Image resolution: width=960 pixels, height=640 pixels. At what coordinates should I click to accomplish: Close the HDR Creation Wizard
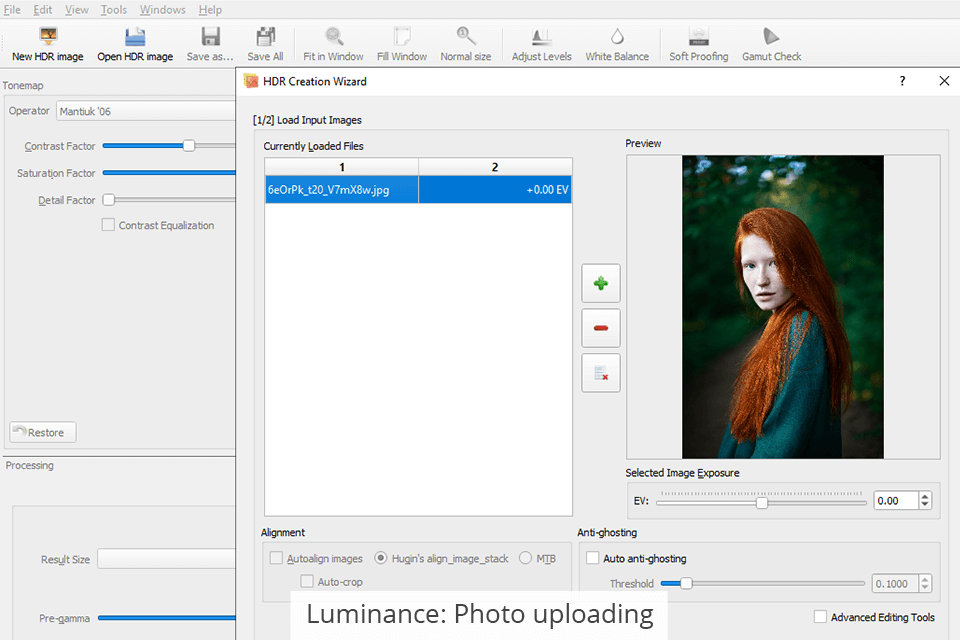944,81
